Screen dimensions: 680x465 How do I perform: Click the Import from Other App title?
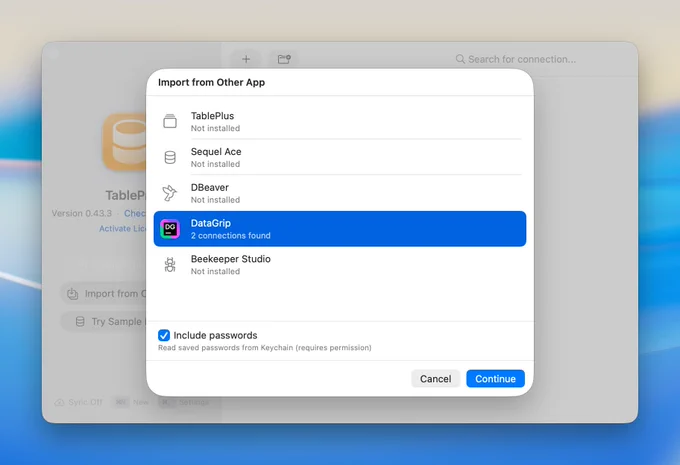pos(211,82)
